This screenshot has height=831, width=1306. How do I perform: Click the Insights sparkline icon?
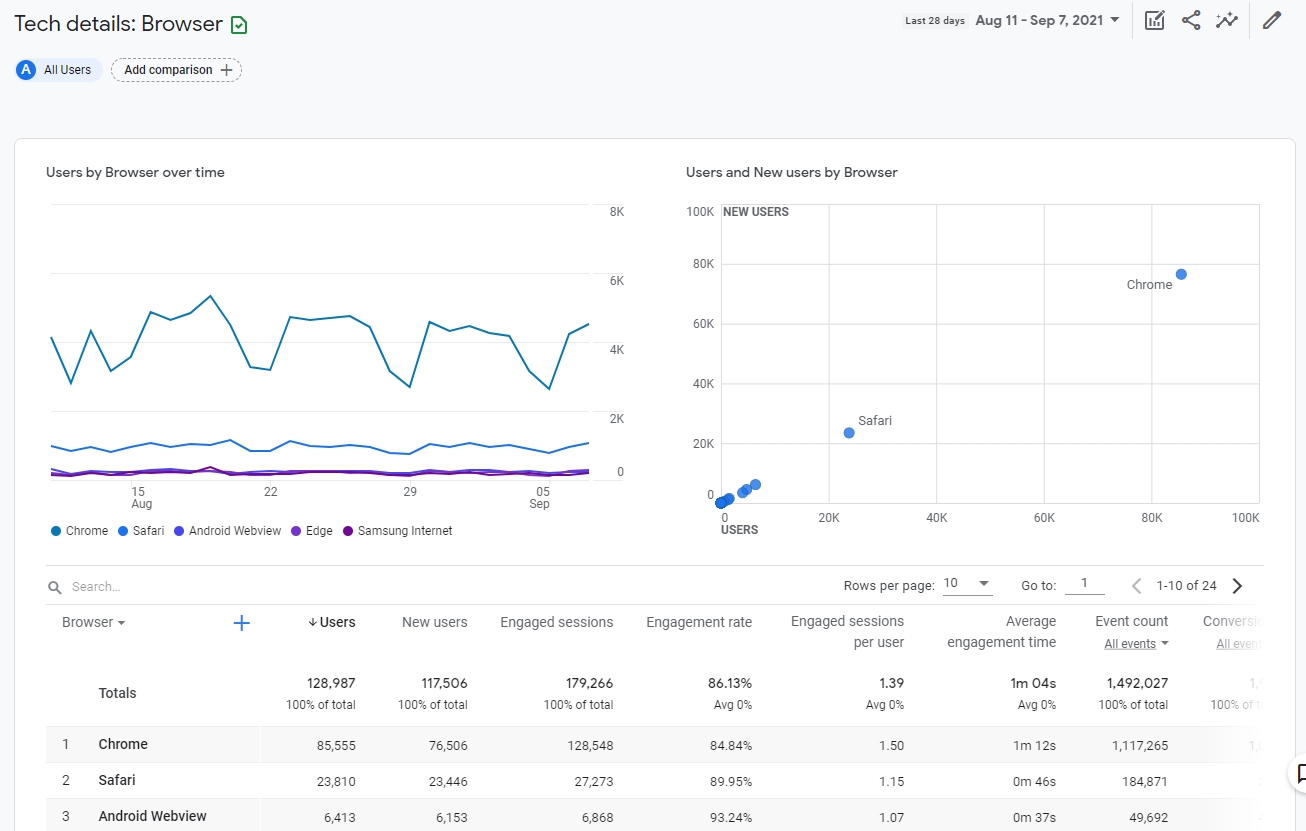(1227, 20)
